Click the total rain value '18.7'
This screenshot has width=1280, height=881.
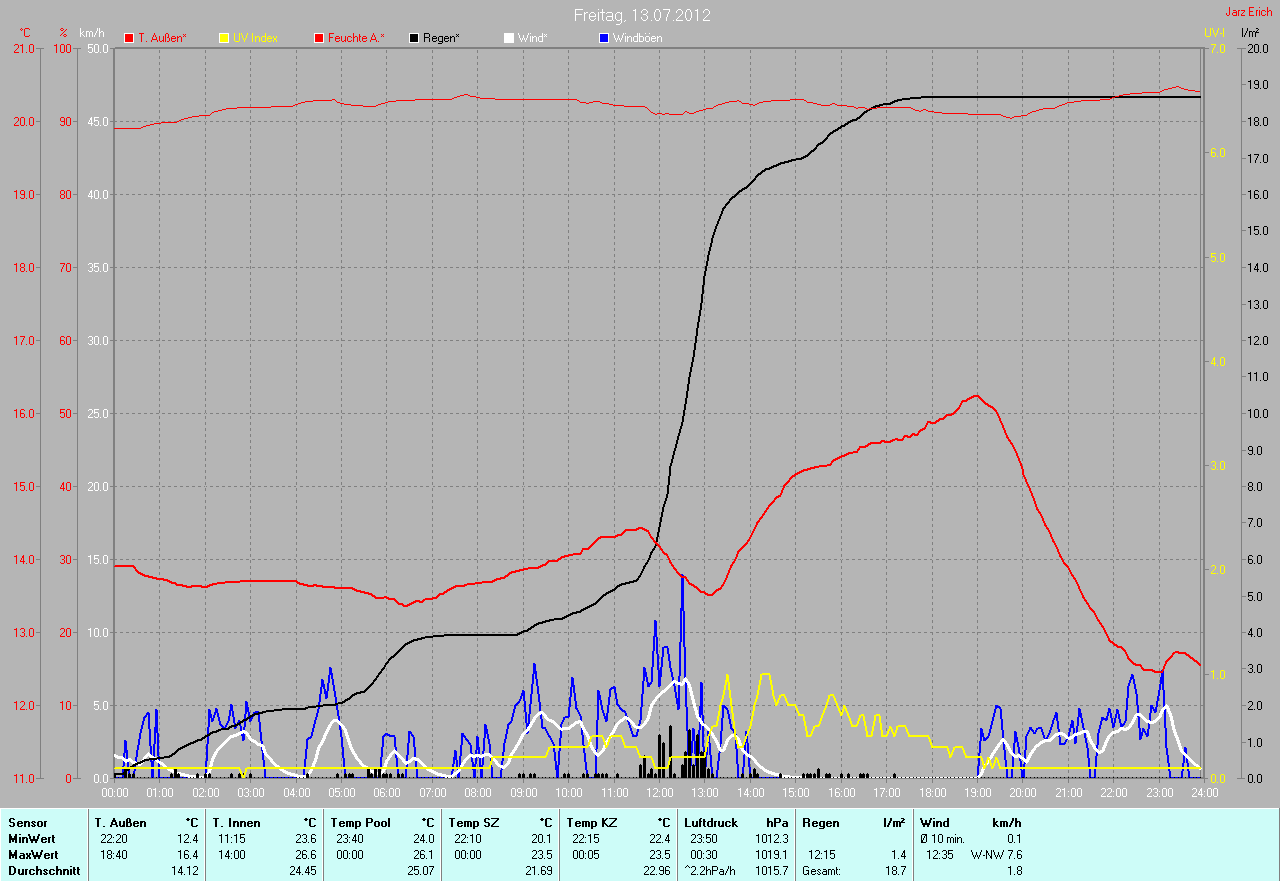(896, 871)
